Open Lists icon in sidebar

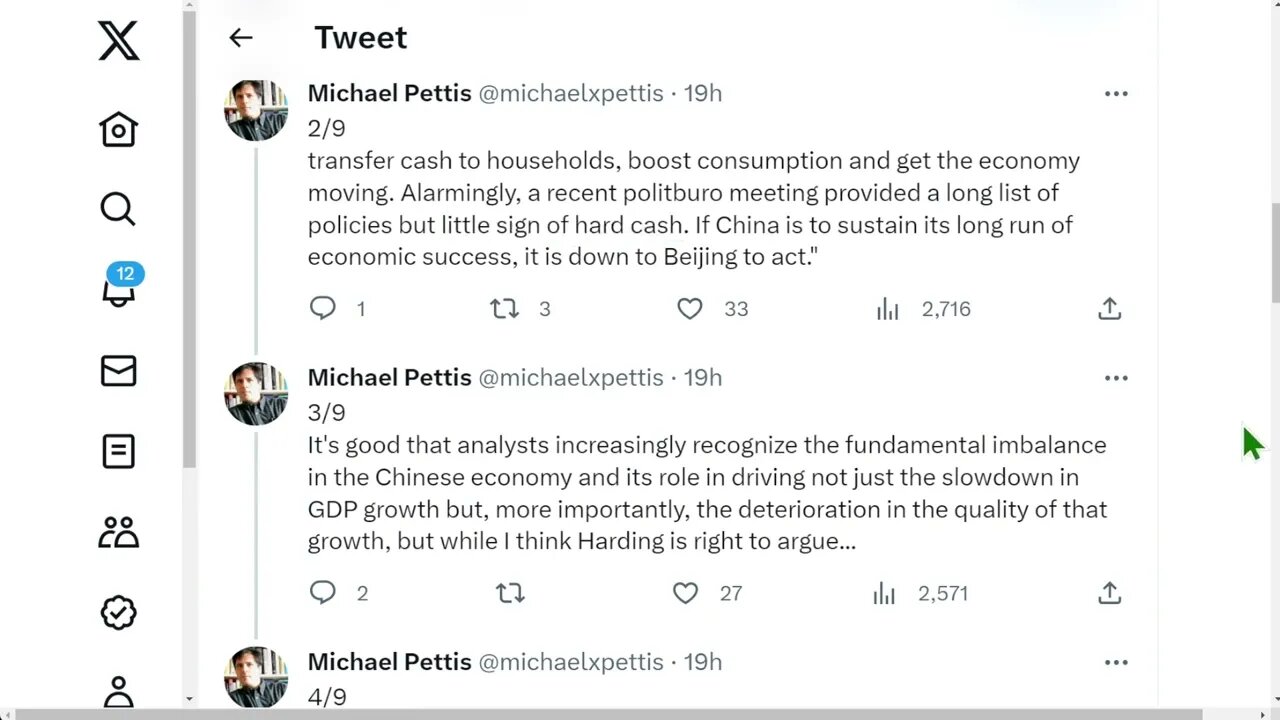point(118,451)
